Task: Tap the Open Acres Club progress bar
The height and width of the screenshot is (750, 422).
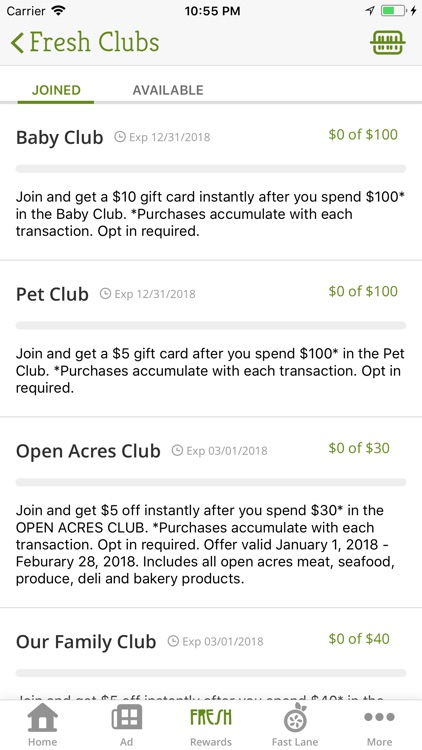Action: [211, 482]
